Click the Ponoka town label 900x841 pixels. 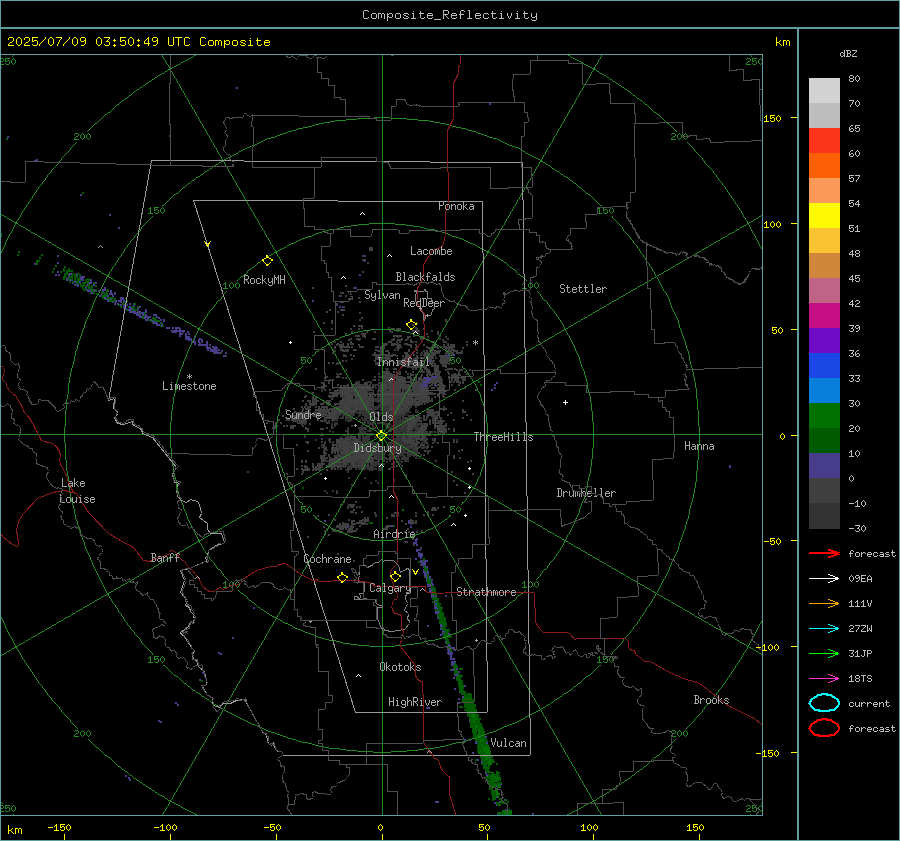point(456,206)
